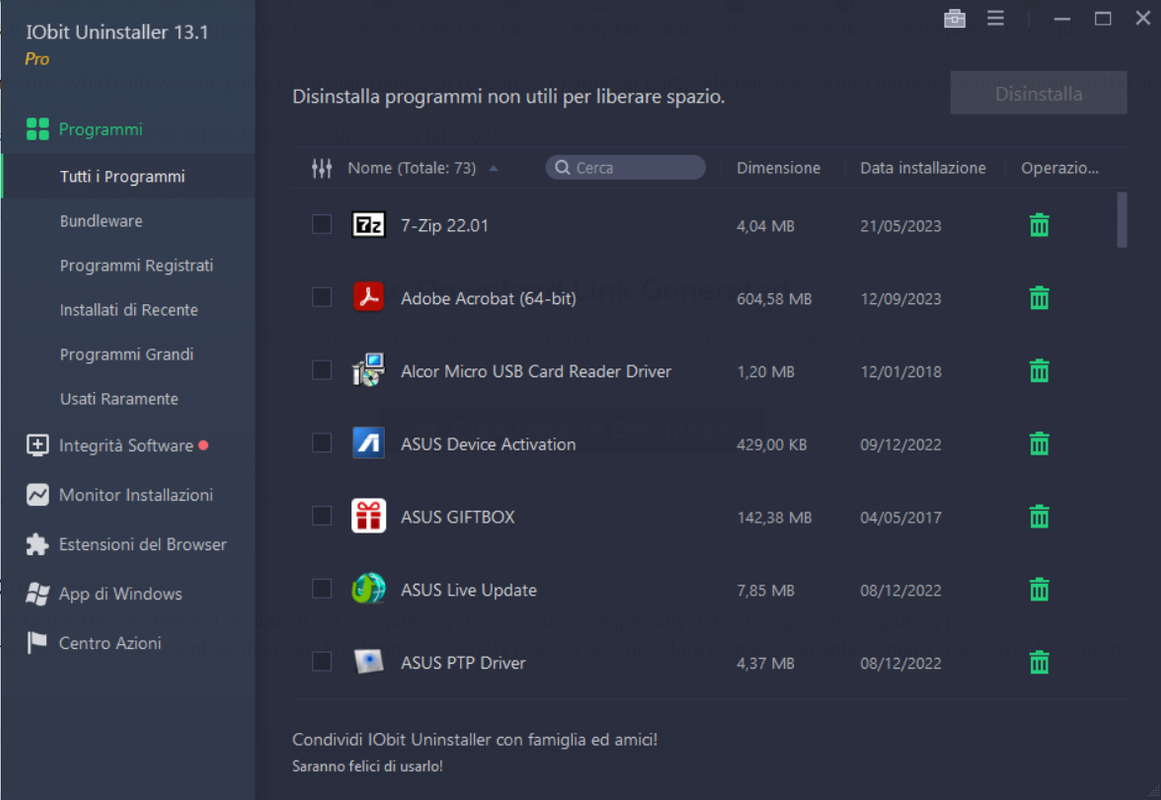Viewport: 1161px width, 800px height.
Task: Click the 604,58 MB size value
Action: point(774,299)
